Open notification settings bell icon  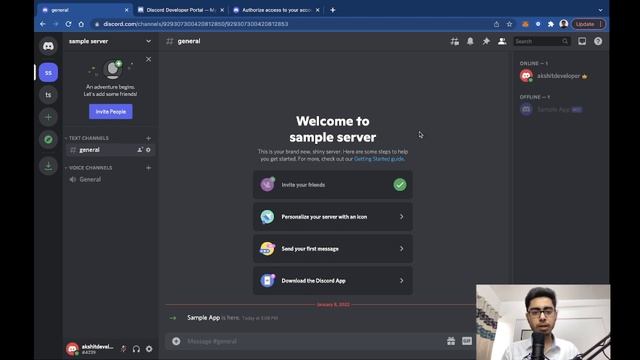470,41
